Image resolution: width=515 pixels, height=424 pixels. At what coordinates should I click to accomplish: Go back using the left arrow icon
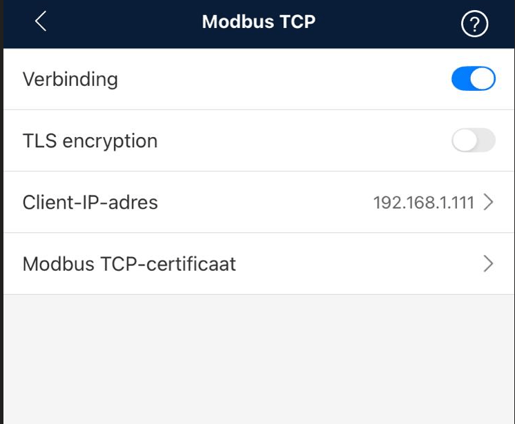[41, 21]
